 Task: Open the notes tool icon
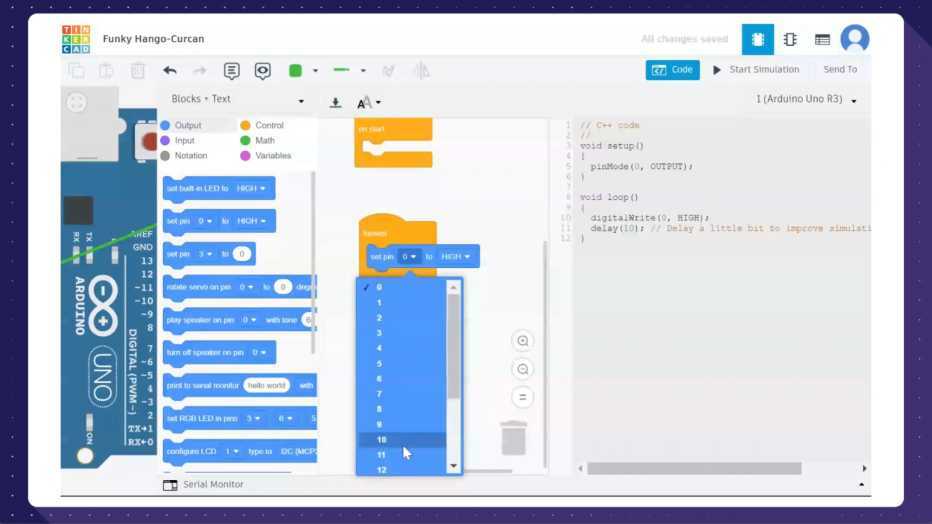click(x=232, y=70)
